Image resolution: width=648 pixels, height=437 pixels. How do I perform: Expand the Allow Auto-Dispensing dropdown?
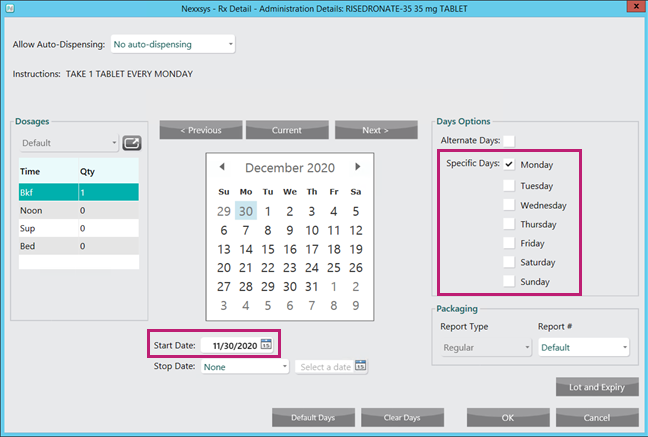172,44
